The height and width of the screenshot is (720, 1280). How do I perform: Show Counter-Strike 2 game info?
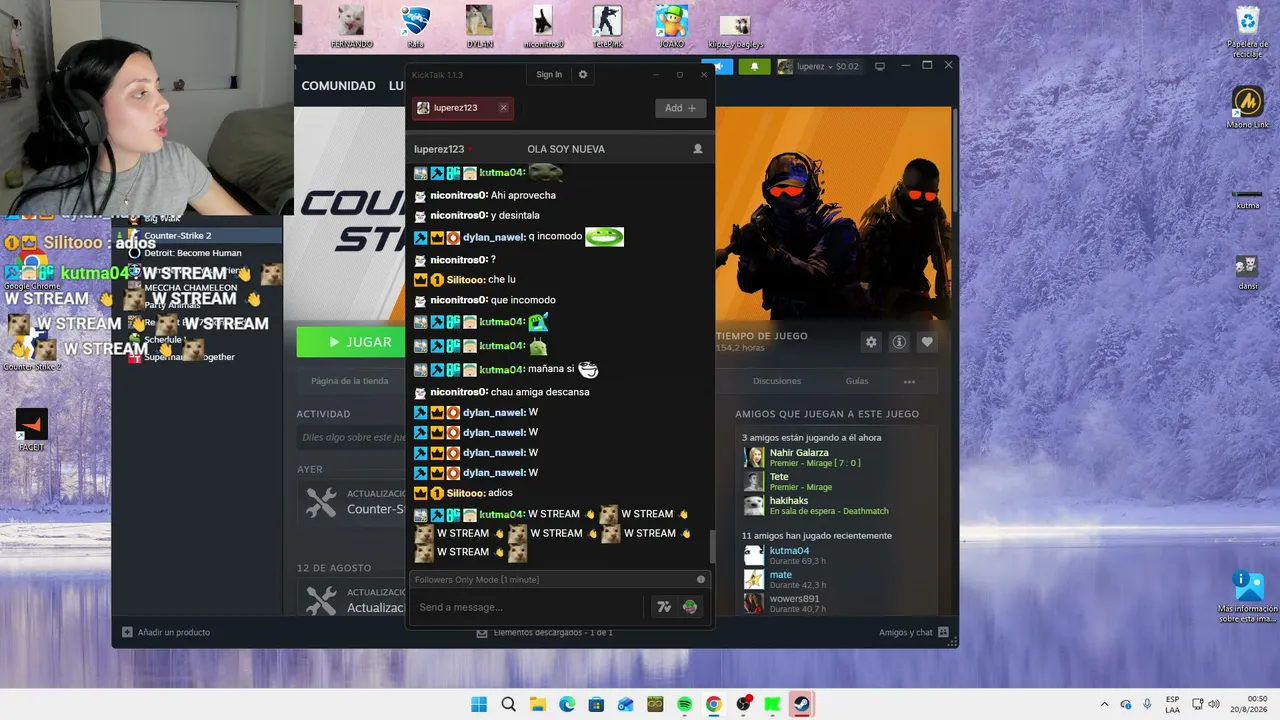point(899,342)
